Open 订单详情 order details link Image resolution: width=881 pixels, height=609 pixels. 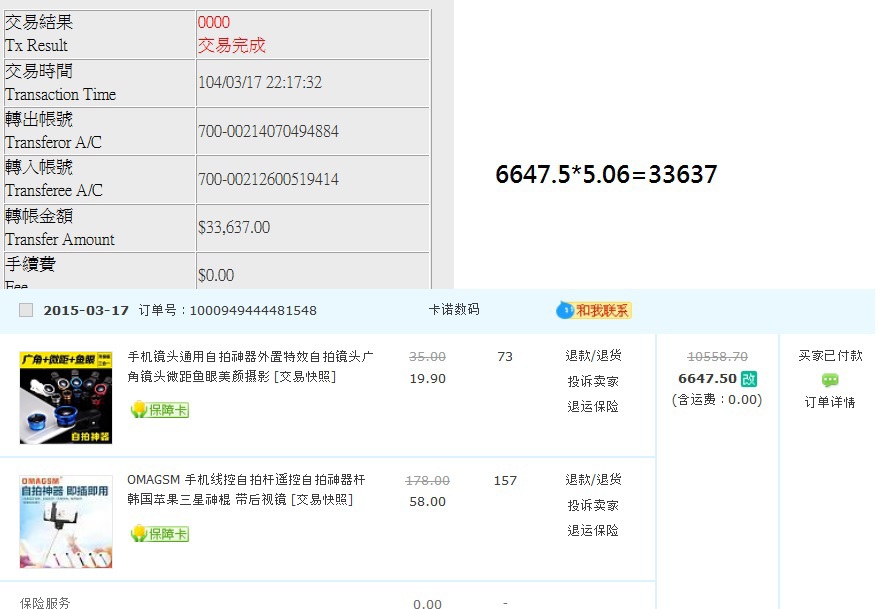point(830,402)
